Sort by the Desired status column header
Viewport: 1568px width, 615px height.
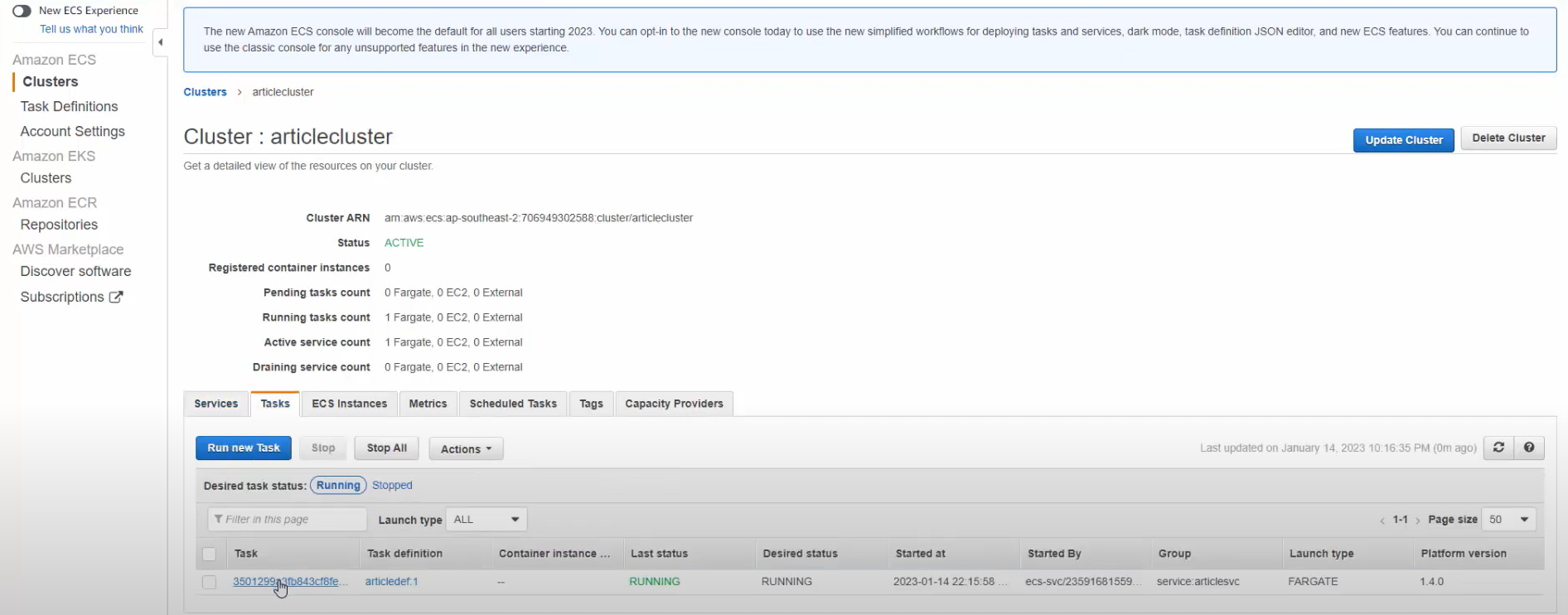[800, 554]
